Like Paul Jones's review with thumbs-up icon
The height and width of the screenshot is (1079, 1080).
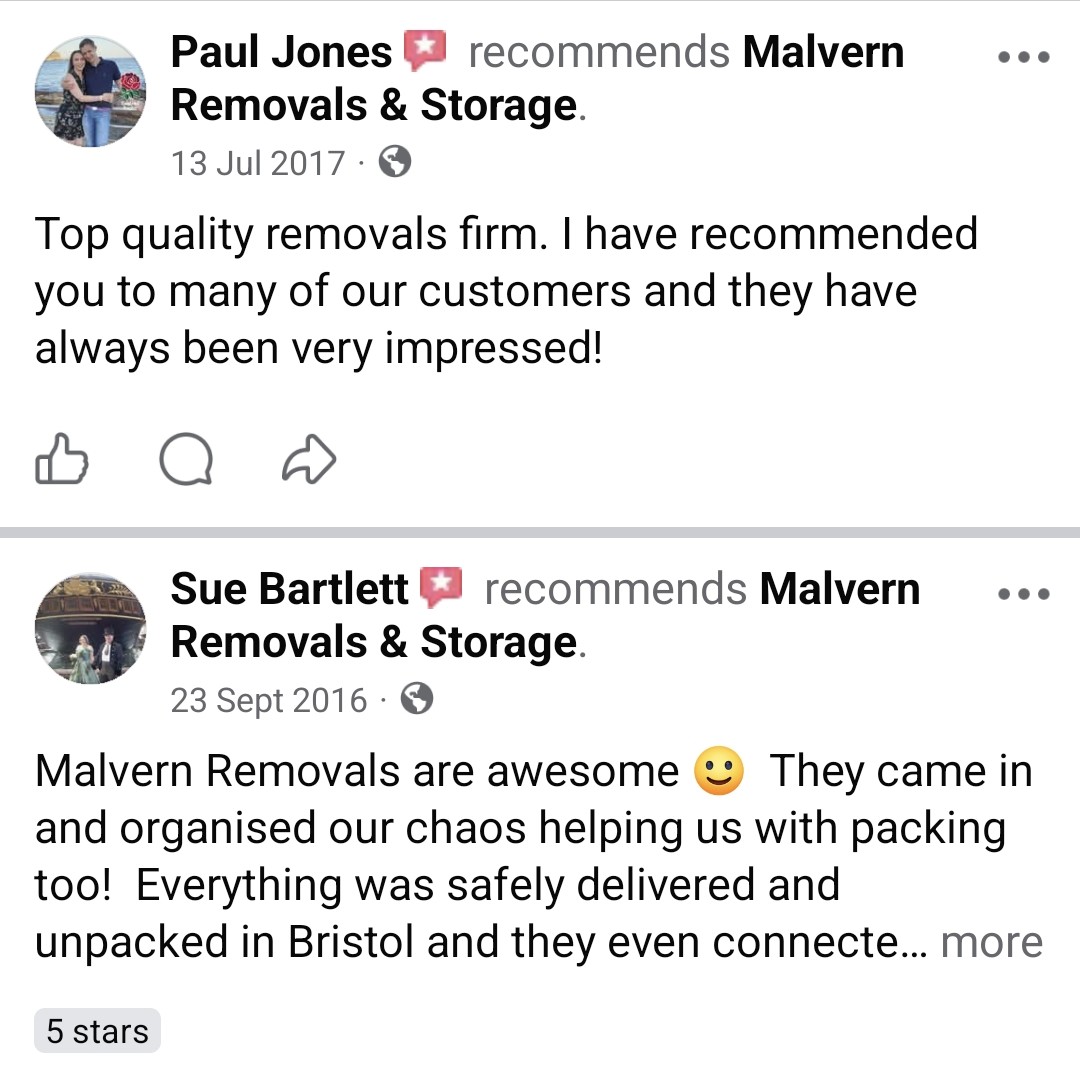tap(61, 459)
